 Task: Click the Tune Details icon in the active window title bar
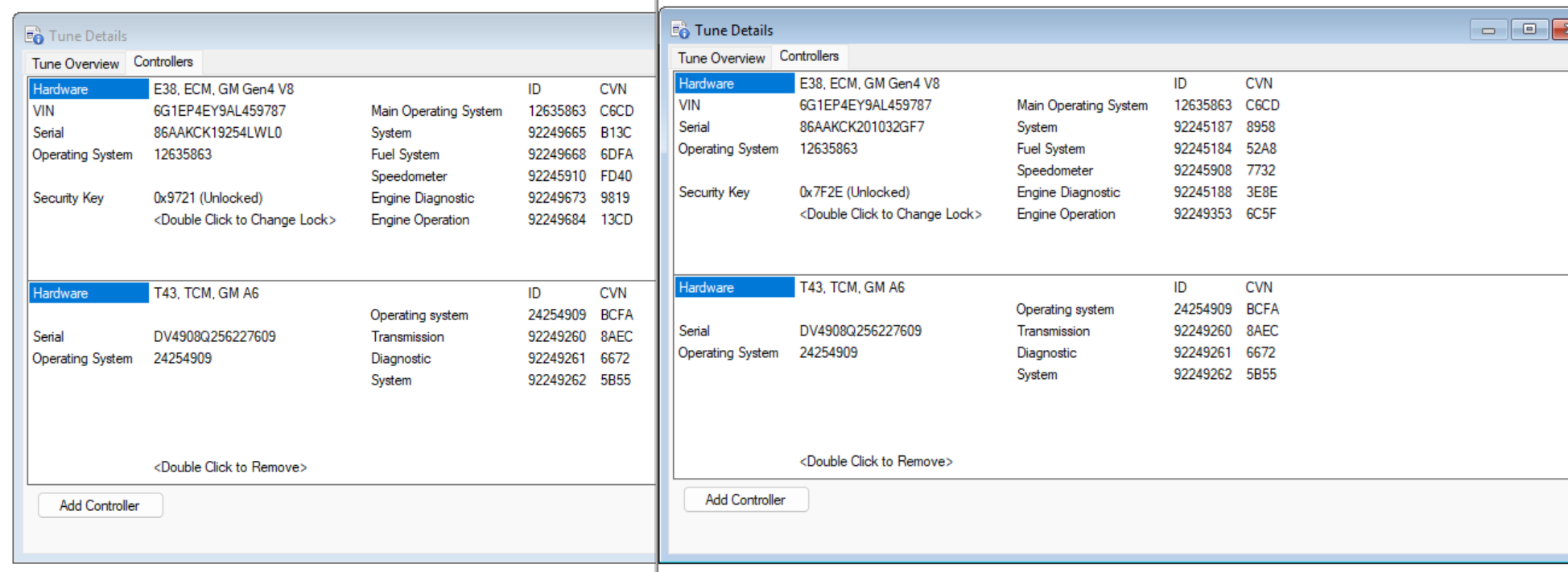680,31
